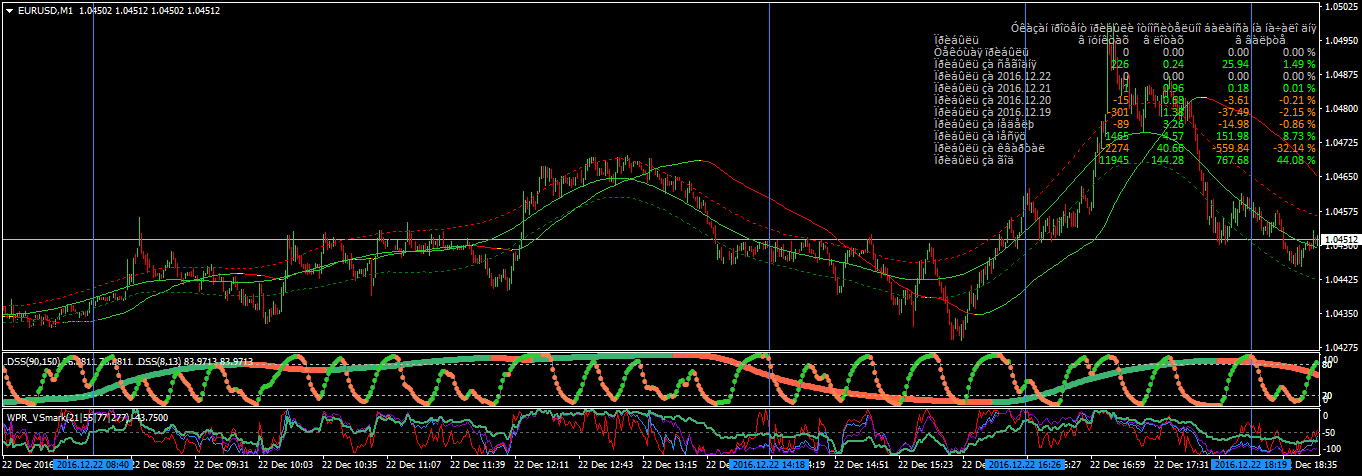
Task: Click the 1.04575 price scale label
Action: pyautogui.click(x=1342, y=212)
